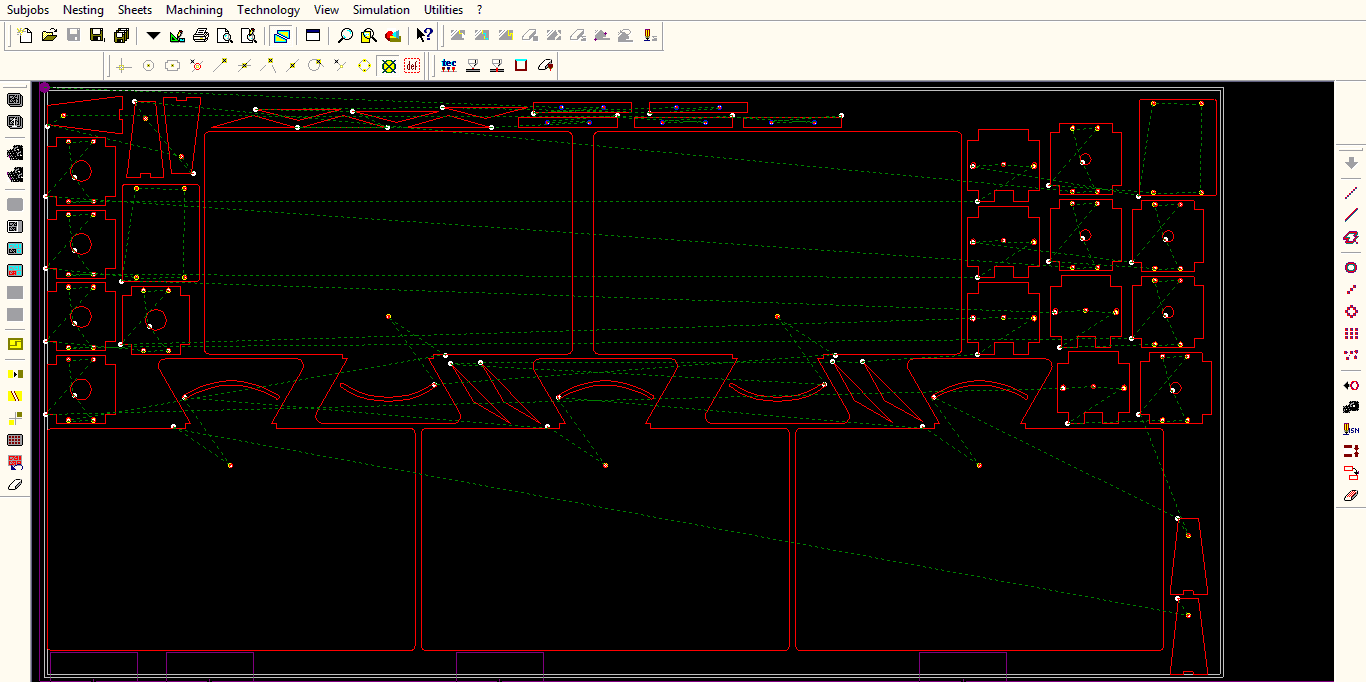Click the Print icon
Screen dimensions: 1366x682
[x=201, y=36]
